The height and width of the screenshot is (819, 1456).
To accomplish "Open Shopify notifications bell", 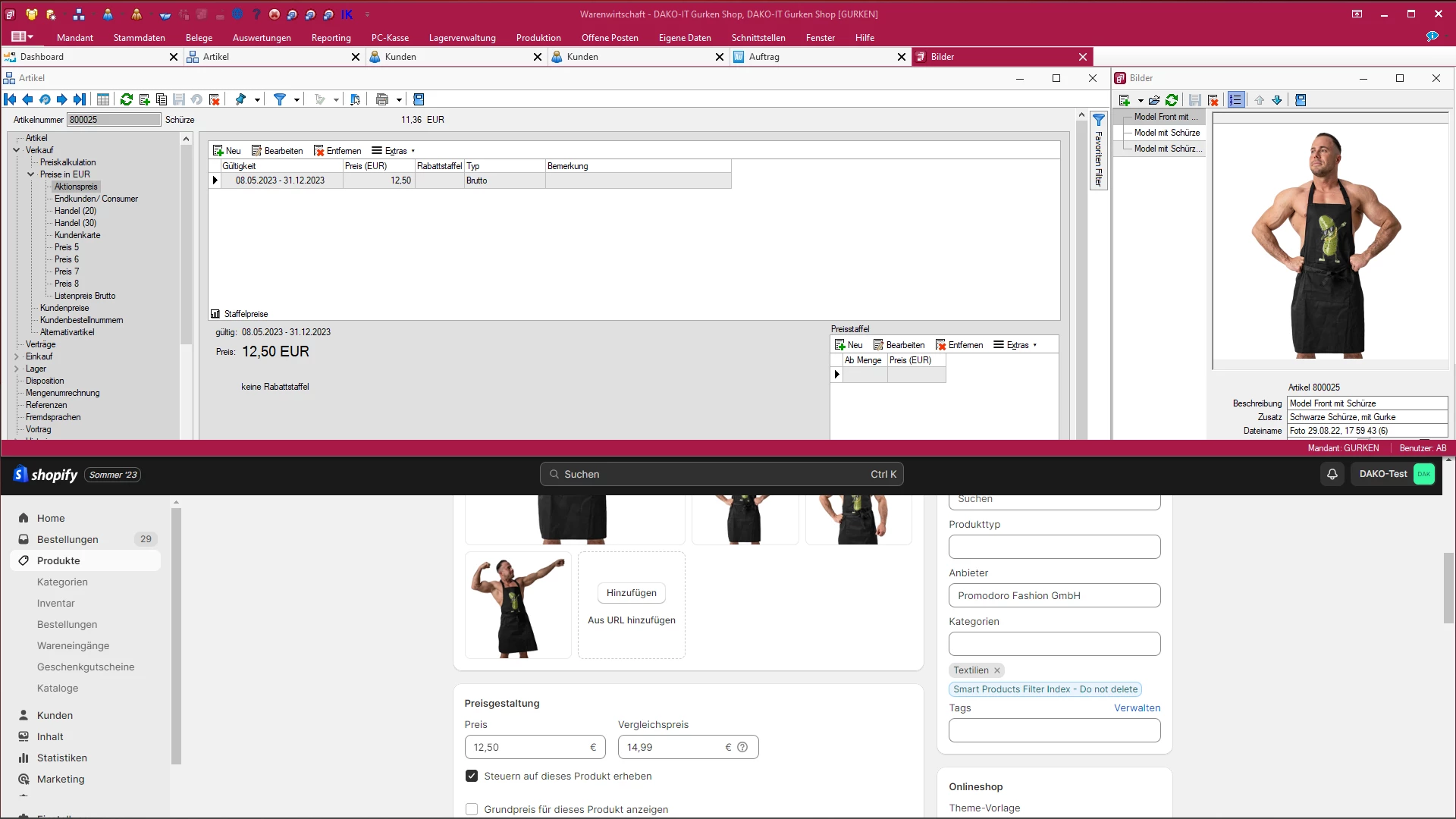I will [1332, 474].
